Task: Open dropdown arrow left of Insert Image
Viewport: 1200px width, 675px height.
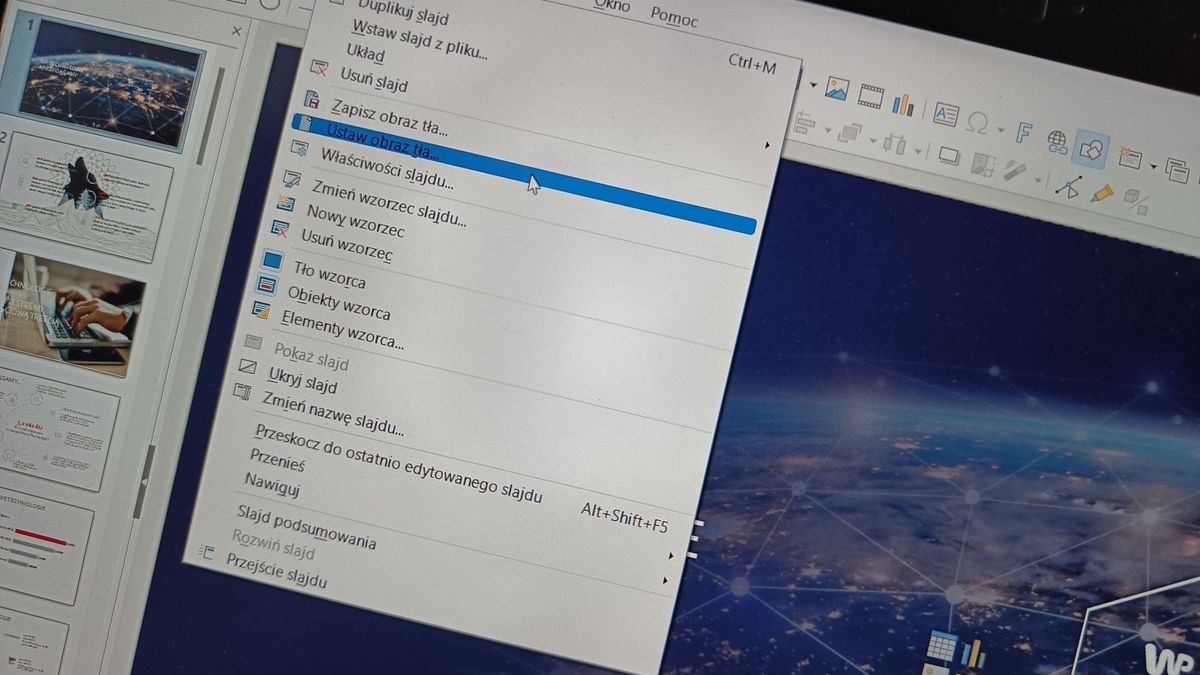Action: tap(813, 84)
